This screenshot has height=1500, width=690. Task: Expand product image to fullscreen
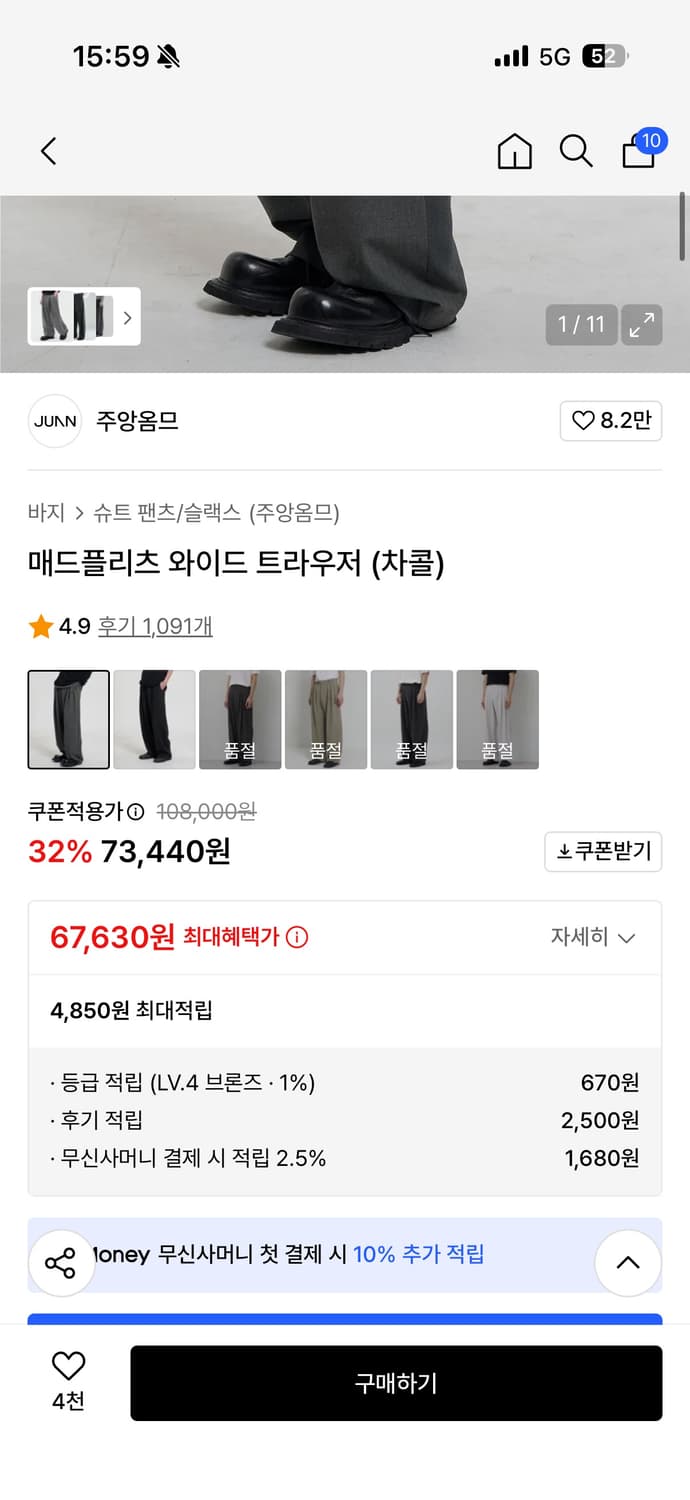click(x=642, y=325)
